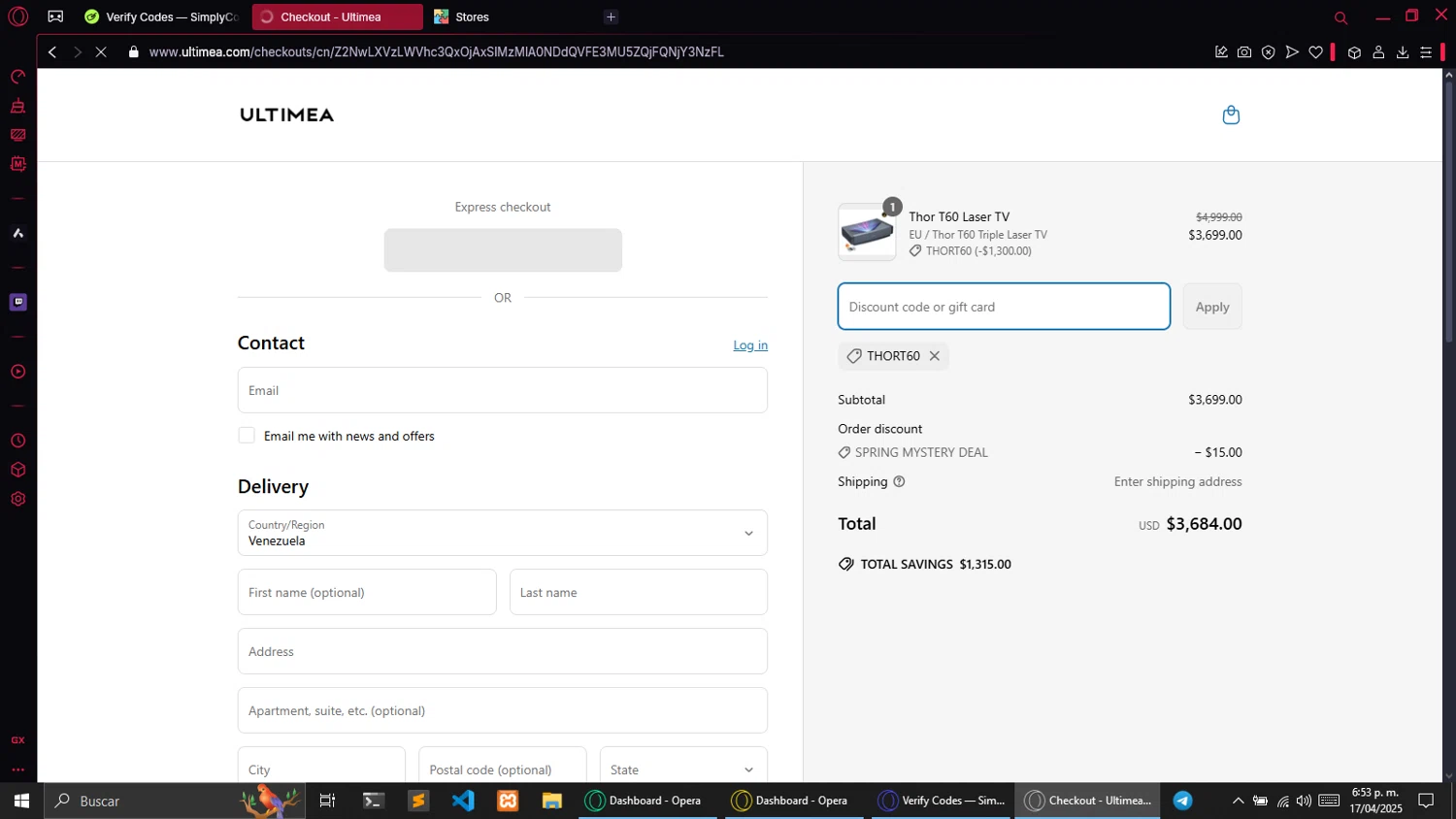Click the Log in link
This screenshot has height=819, width=1456.
tap(750, 345)
